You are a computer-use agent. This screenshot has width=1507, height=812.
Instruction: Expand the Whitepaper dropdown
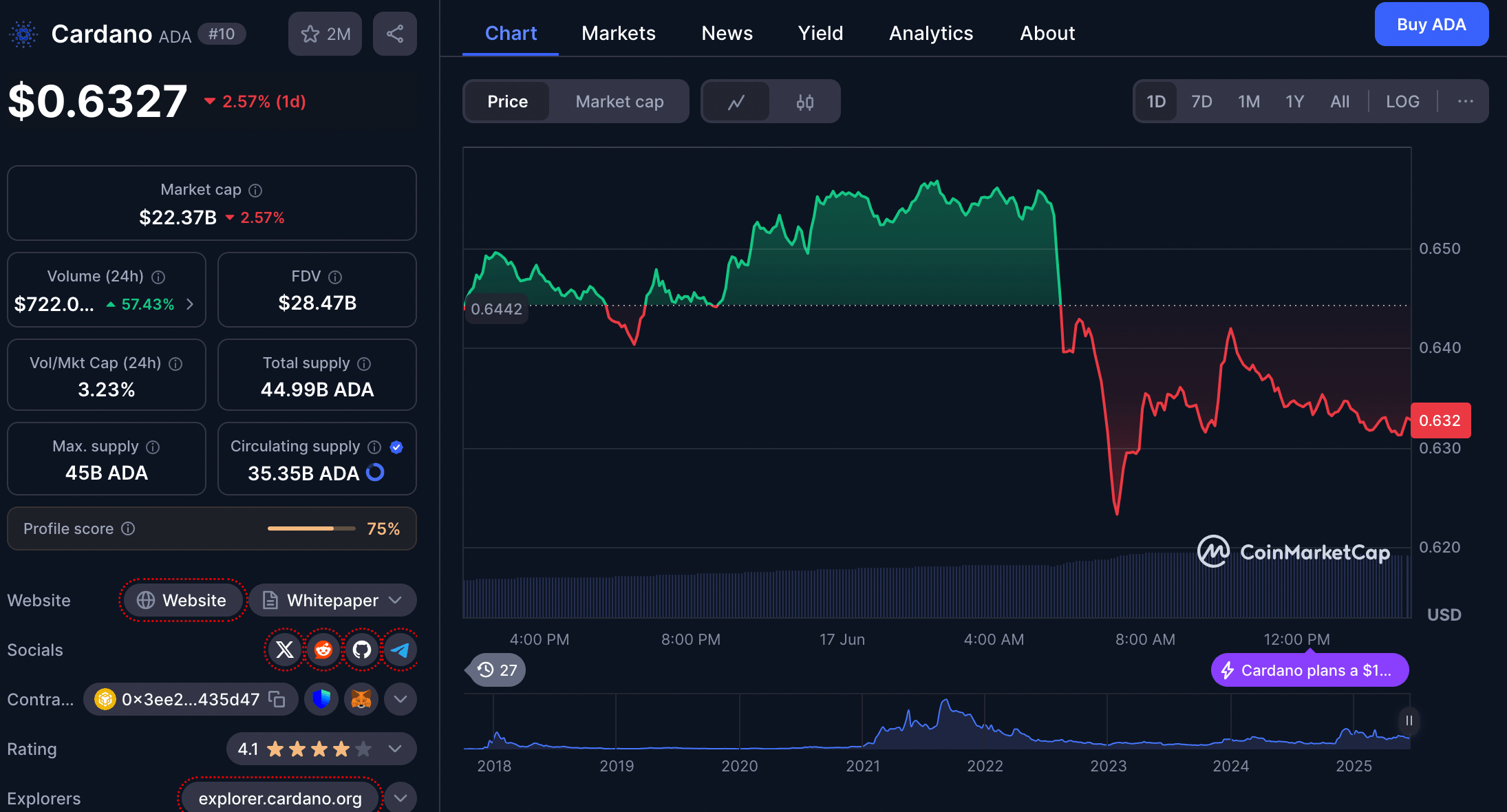click(395, 600)
